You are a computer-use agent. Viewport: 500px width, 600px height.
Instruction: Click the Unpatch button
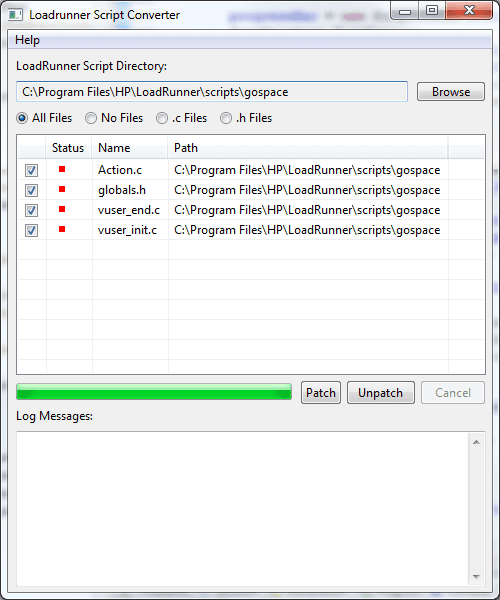[x=381, y=393]
